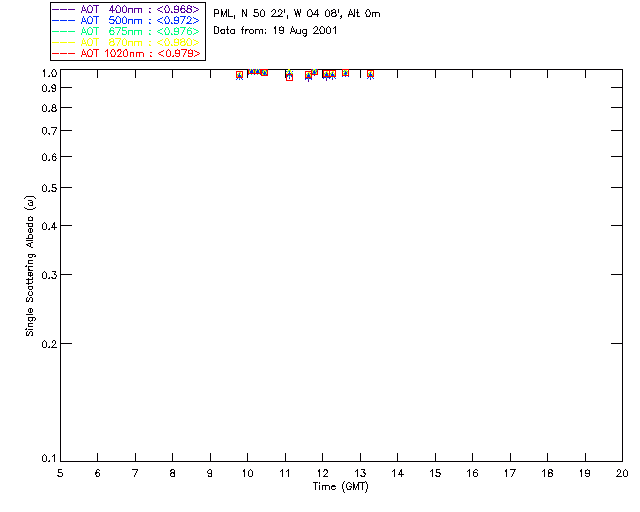This screenshot has height=512, width=640.
Task: Click the x-axis tick label '19'
Action: click(x=585, y=473)
